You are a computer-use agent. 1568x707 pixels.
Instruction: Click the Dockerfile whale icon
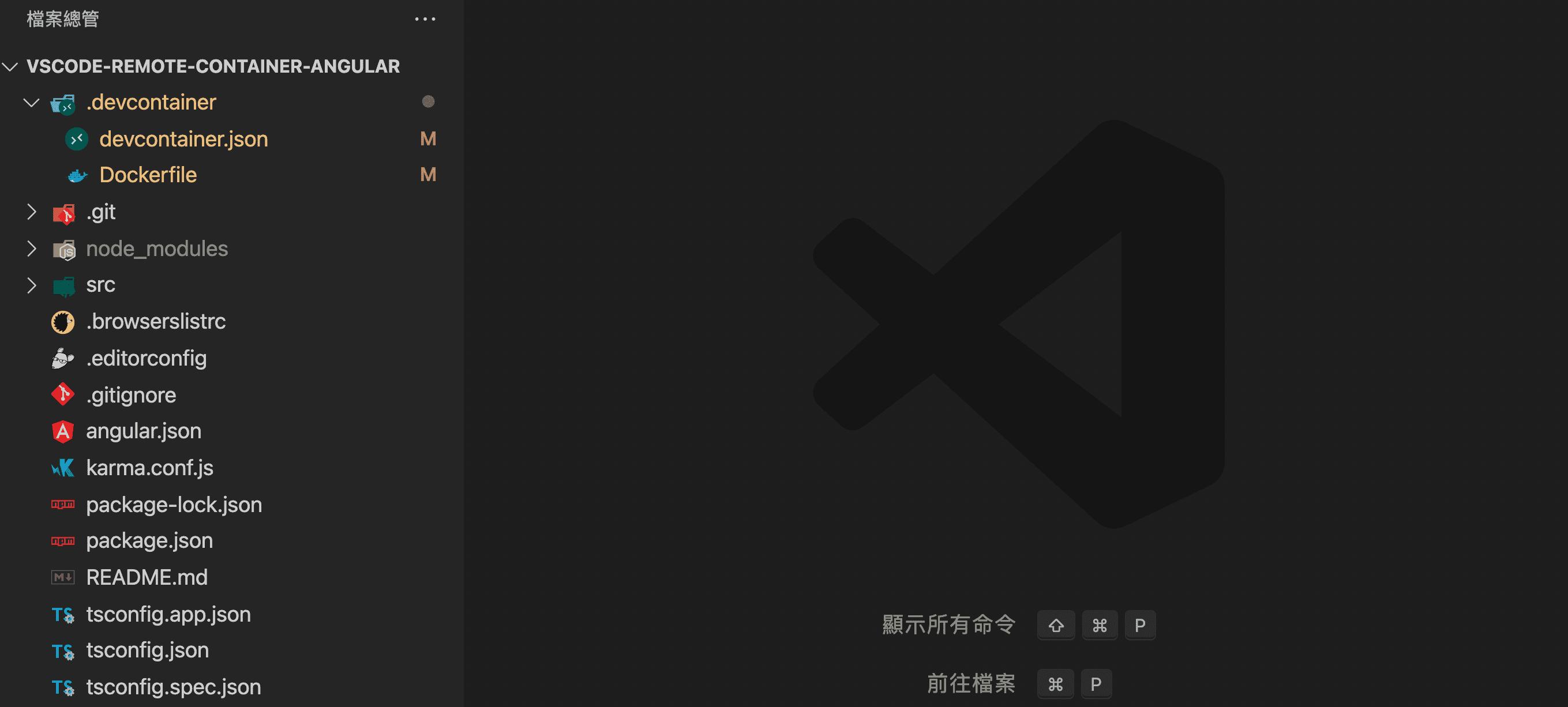click(77, 176)
